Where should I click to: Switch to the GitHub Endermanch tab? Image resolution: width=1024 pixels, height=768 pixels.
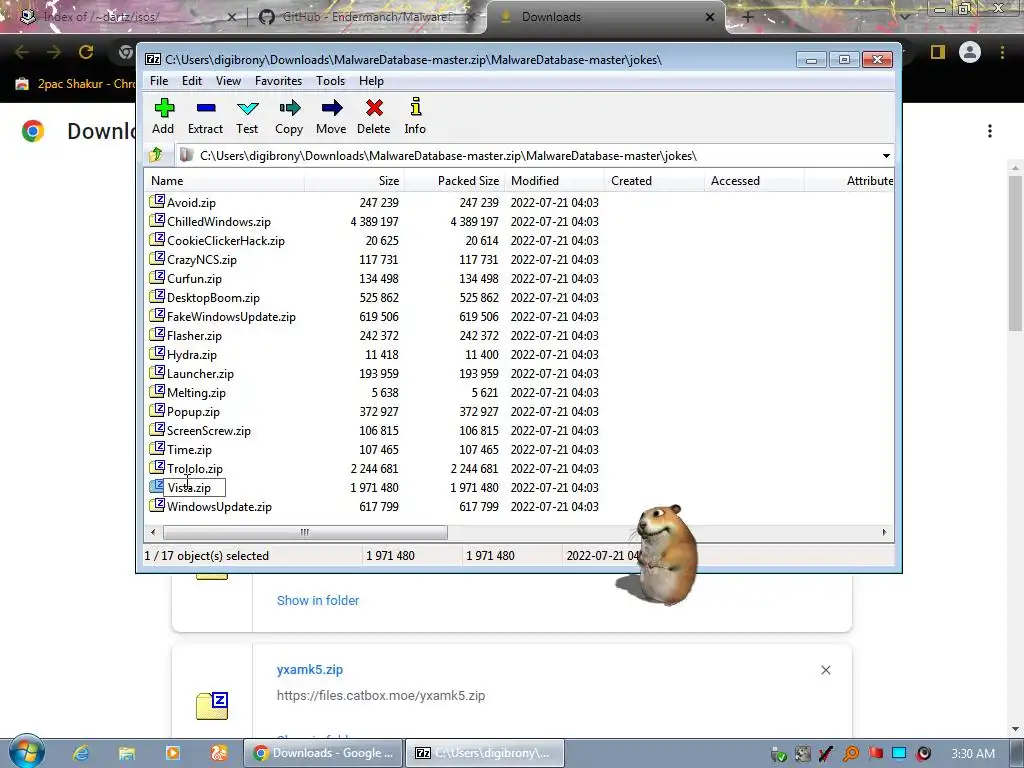click(x=366, y=17)
